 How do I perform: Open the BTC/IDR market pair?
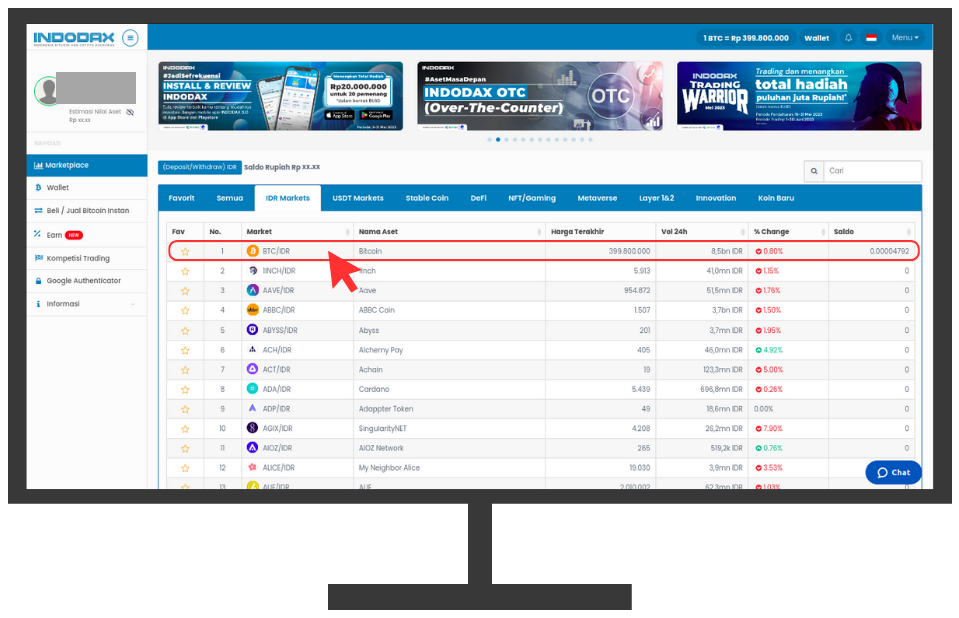276,251
